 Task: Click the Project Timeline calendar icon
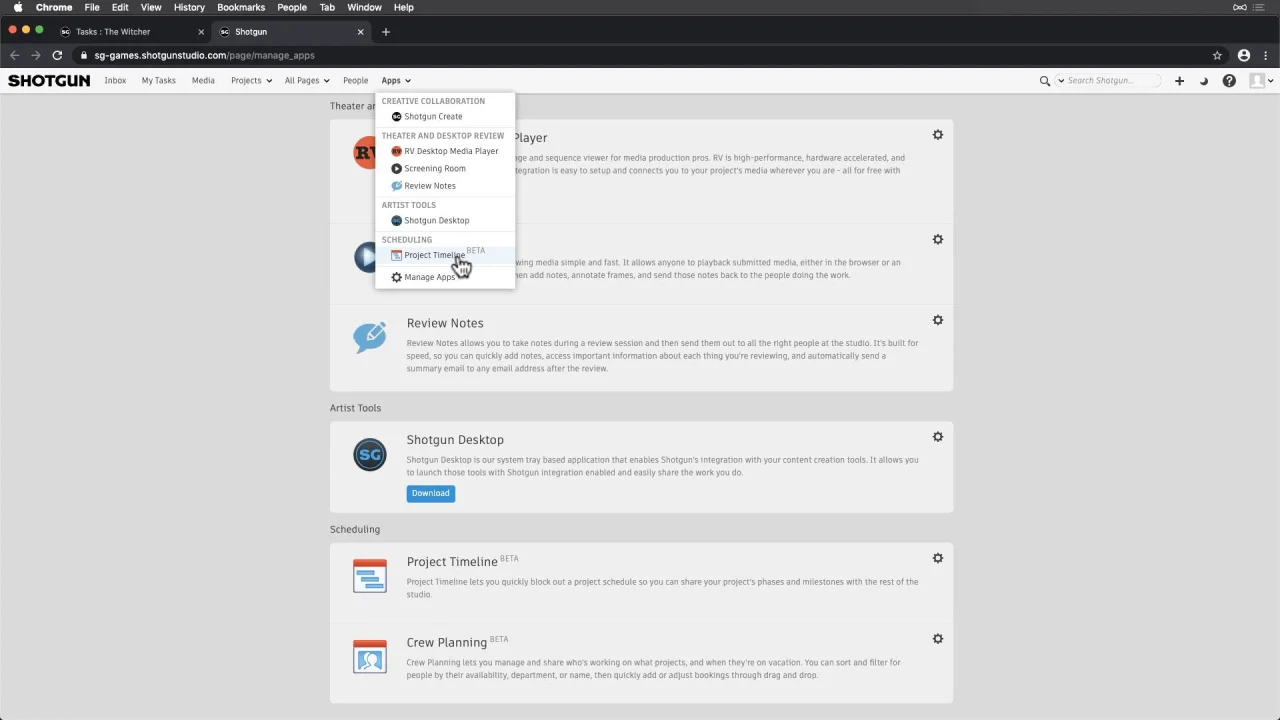click(370, 576)
